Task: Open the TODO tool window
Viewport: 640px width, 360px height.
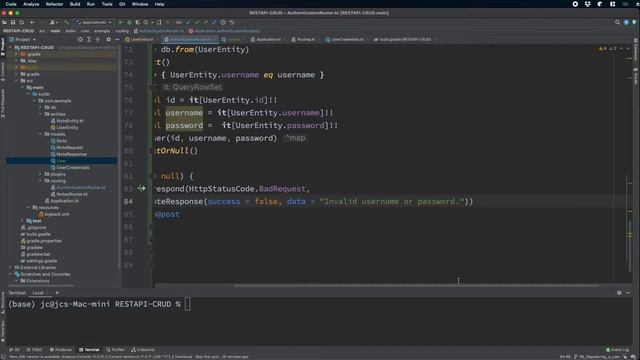Action: (35, 350)
